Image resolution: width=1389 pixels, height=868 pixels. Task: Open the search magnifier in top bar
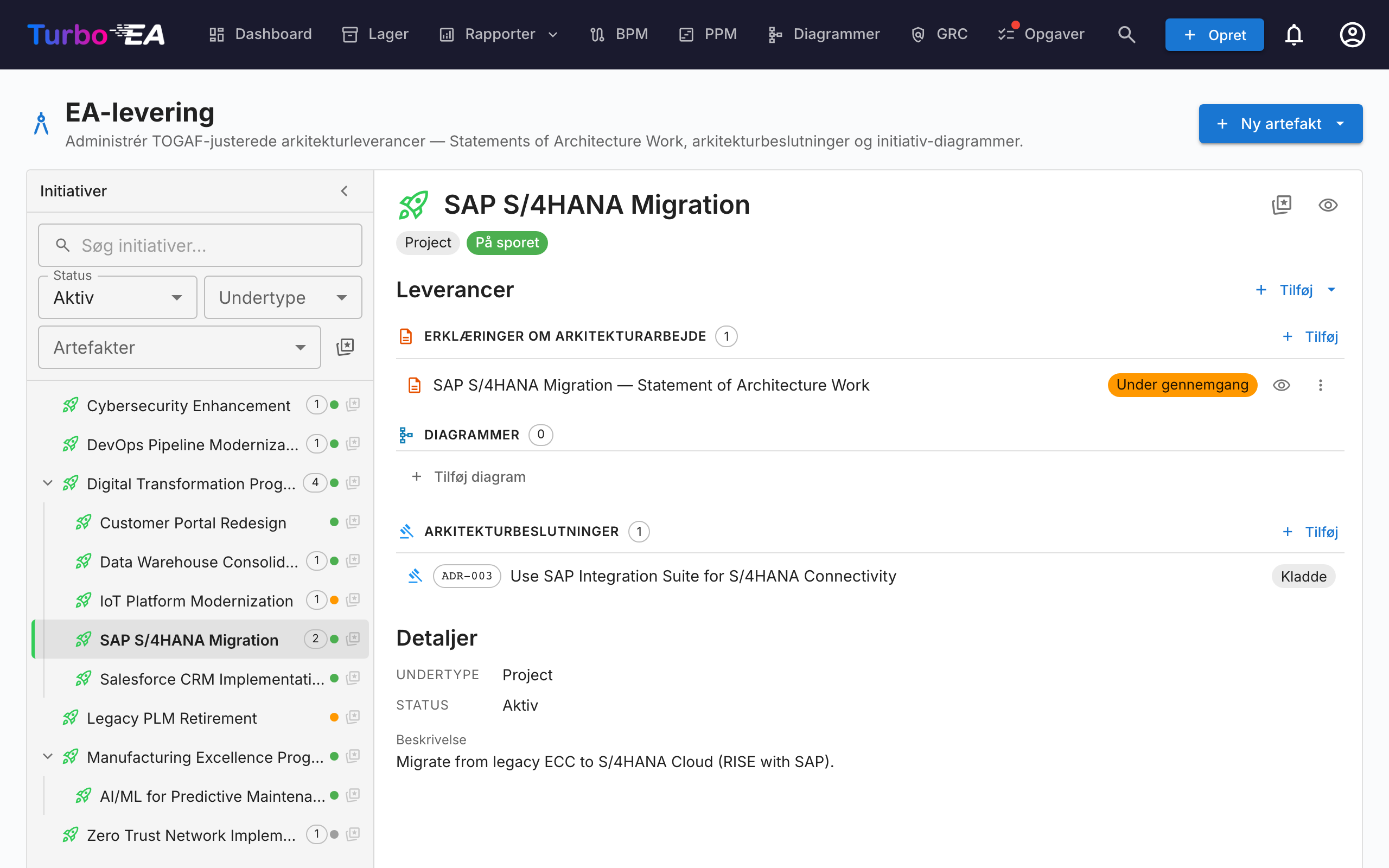tap(1126, 34)
